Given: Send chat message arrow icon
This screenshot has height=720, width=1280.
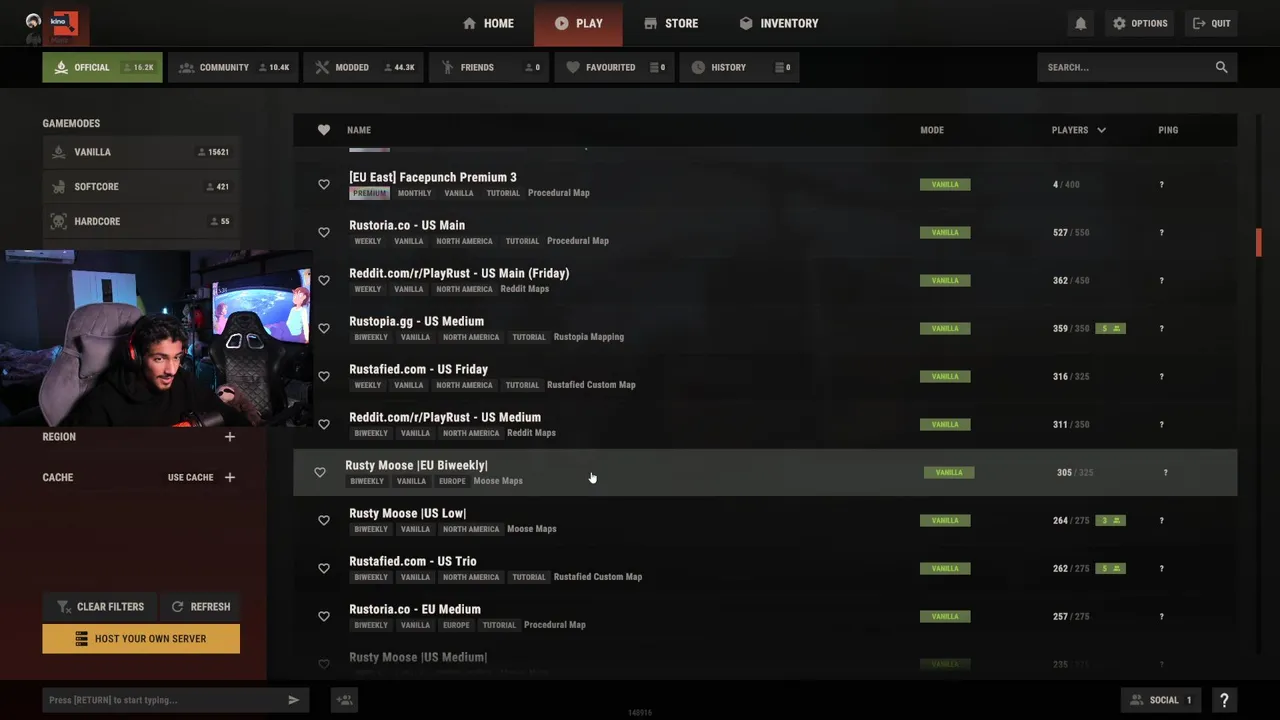Looking at the screenshot, I should [293, 700].
